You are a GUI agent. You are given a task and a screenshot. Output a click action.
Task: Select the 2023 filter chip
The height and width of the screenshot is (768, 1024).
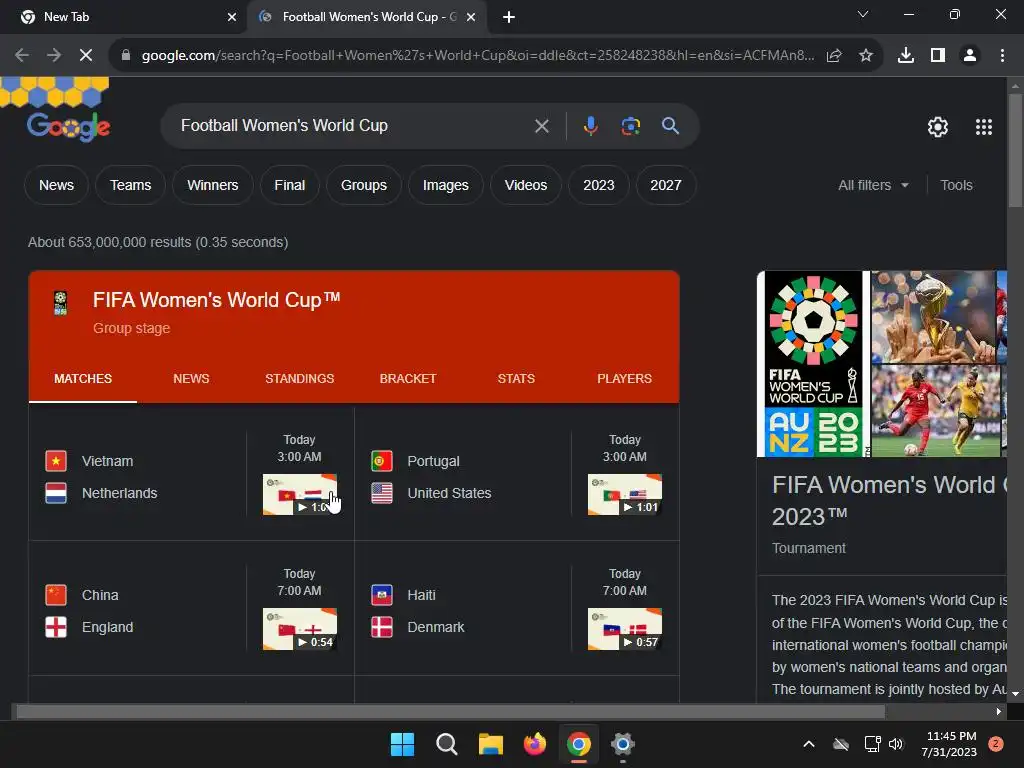point(598,185)
